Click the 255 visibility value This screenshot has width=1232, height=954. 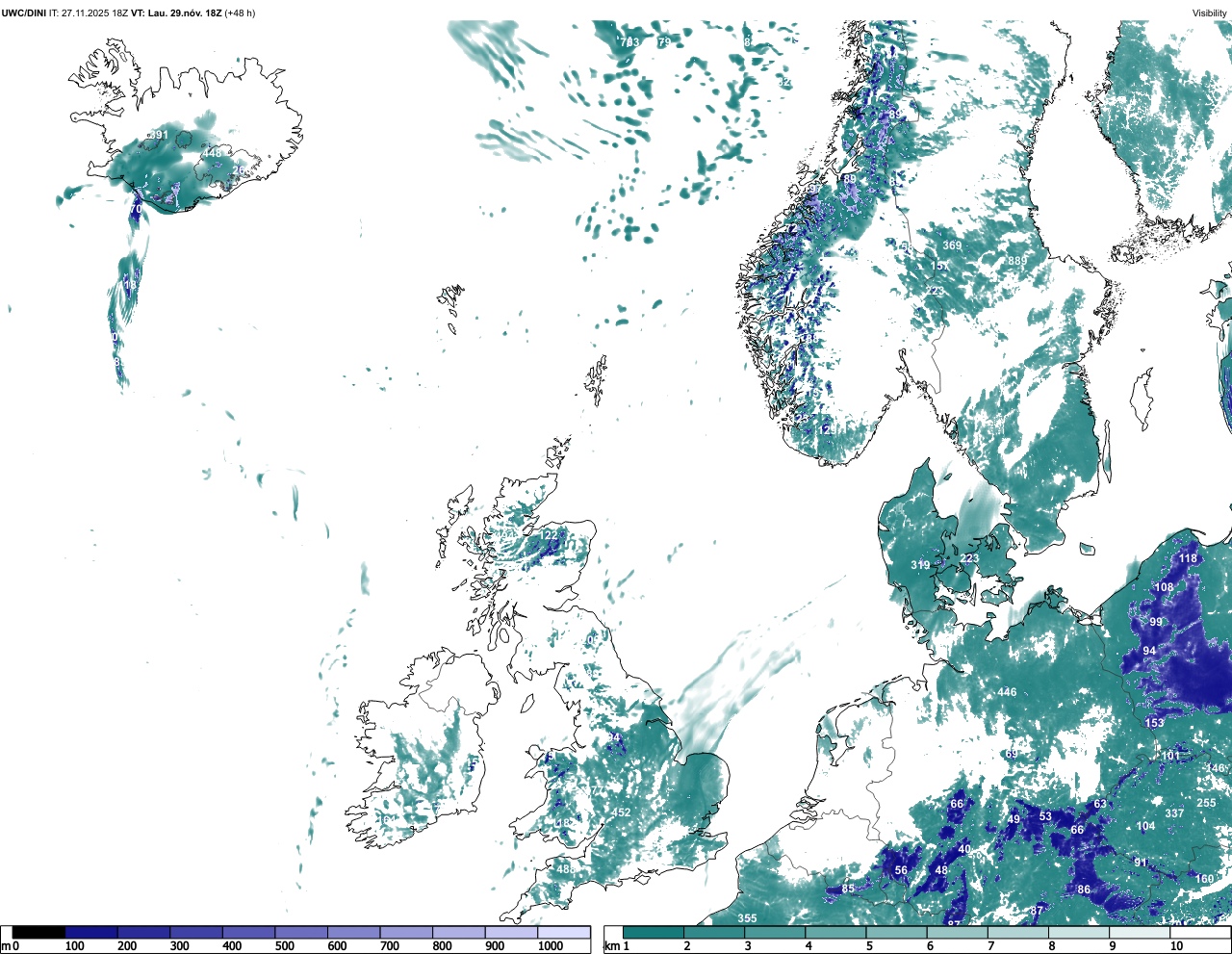click(x=1206, y=803)
